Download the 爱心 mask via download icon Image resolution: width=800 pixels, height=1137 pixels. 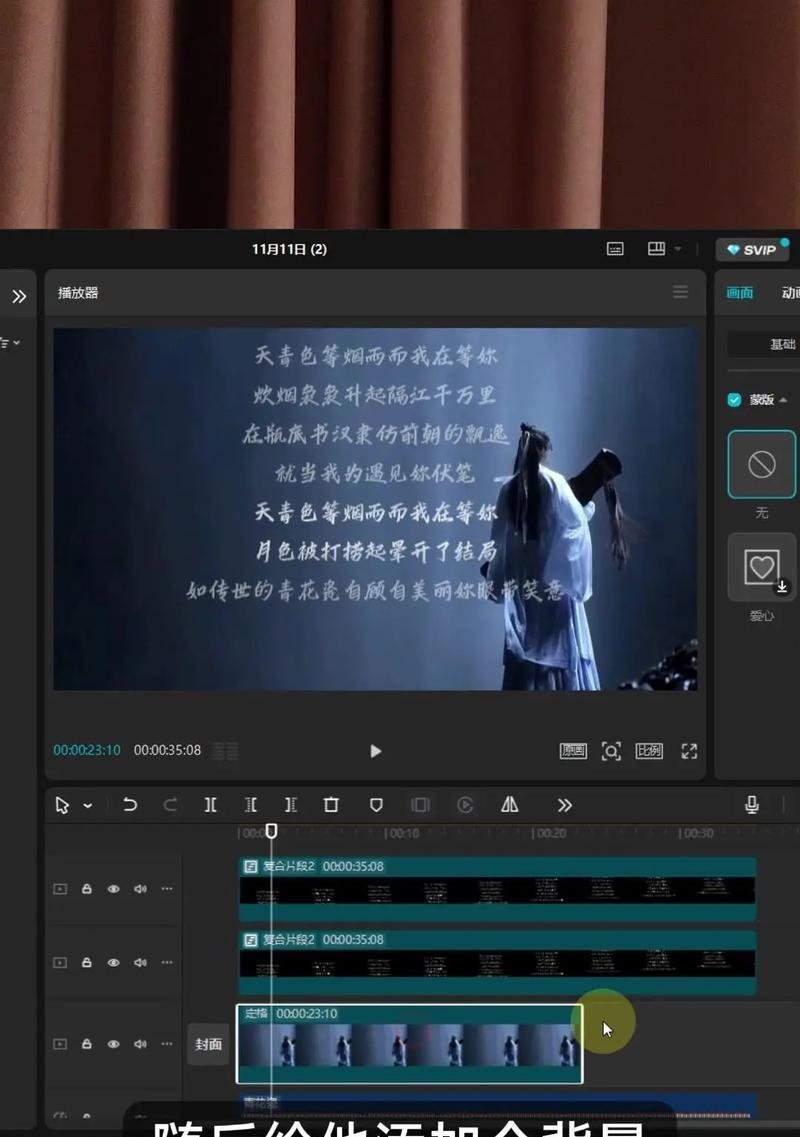point(782,587)
